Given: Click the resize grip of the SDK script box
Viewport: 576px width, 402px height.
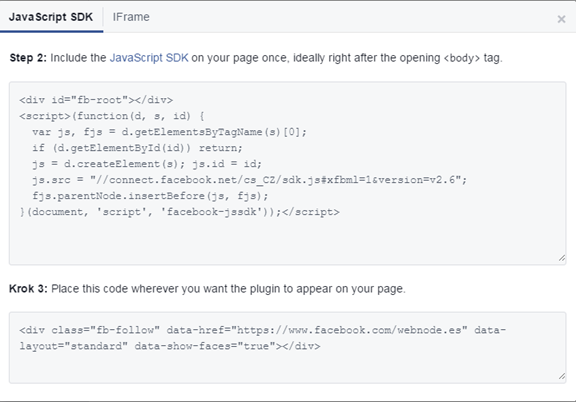Looking at the screenshot, I should coord(562,258).
